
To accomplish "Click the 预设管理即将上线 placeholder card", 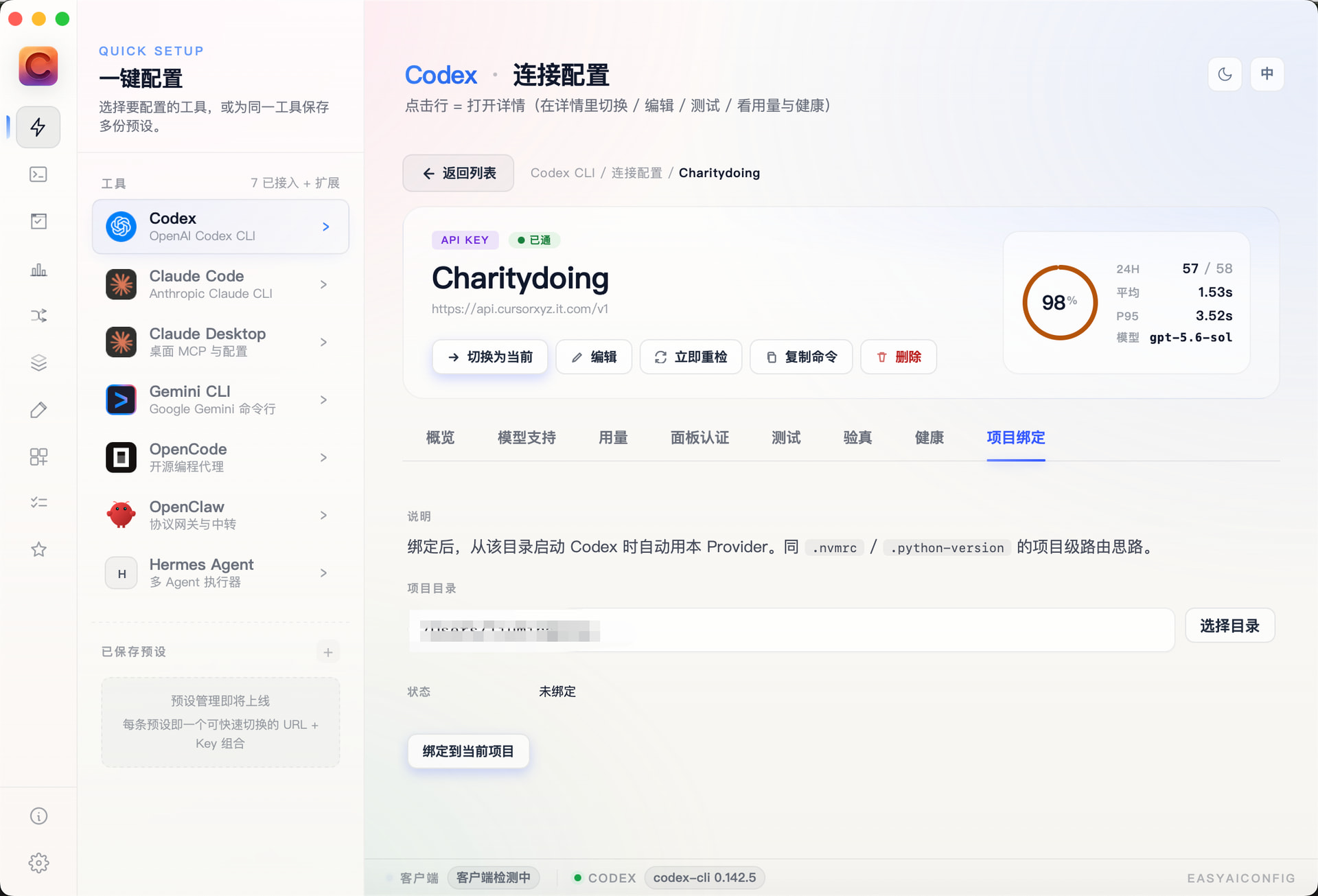I will (220, 722).
